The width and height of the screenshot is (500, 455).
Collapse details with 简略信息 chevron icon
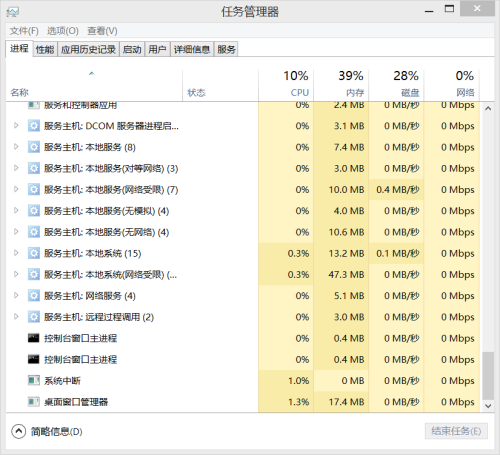pyautogui.click(x=19, y=431)
